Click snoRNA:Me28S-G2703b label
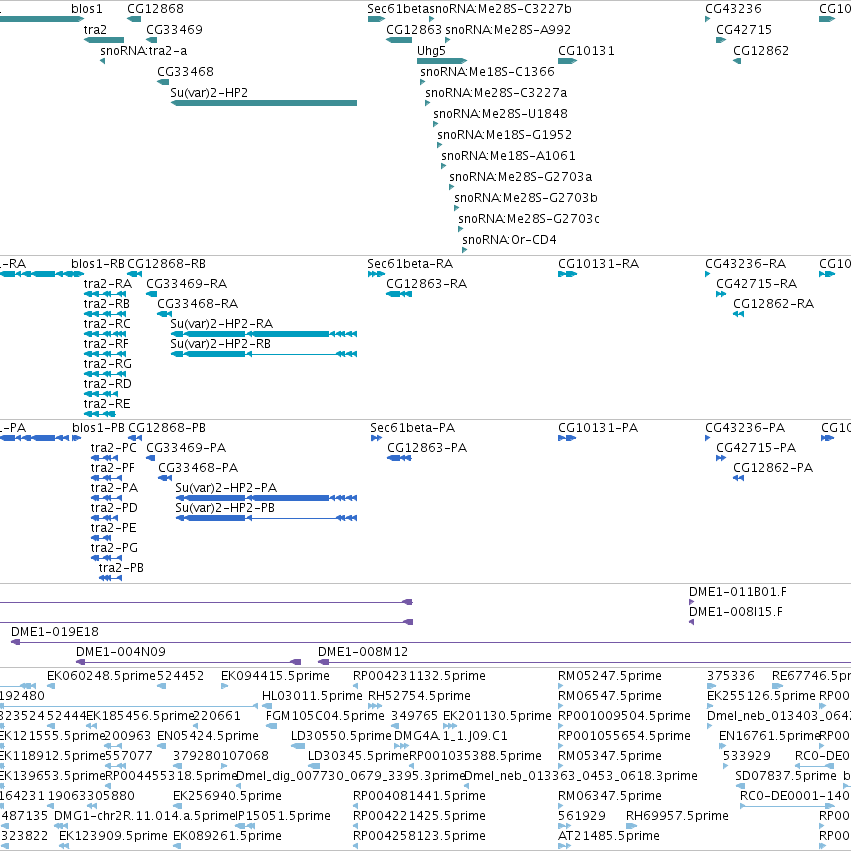The height and width of the screenshot is (851, 851). click(x=526, y=198)
